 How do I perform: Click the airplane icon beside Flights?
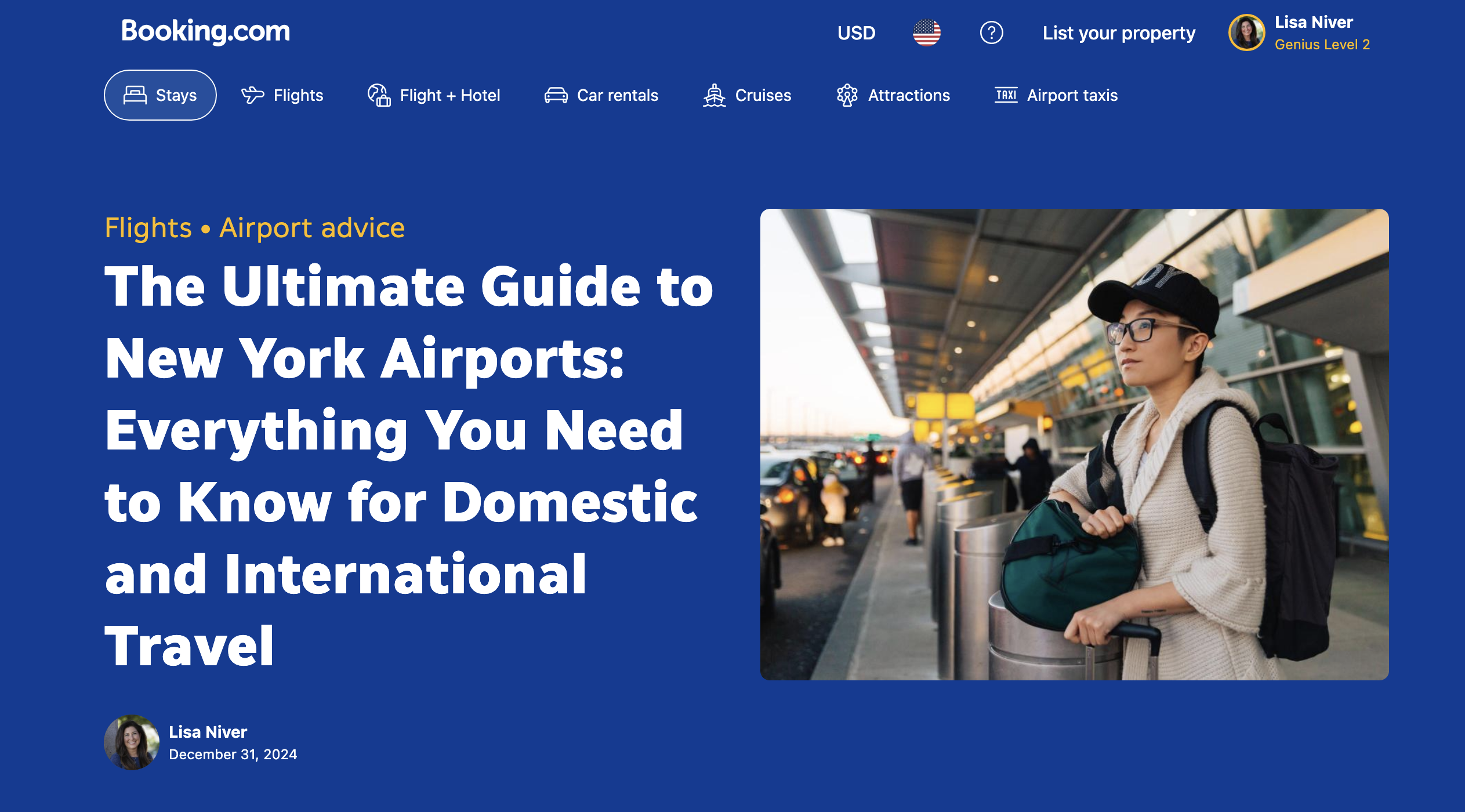pyautogui.click(x=252, y=95)
